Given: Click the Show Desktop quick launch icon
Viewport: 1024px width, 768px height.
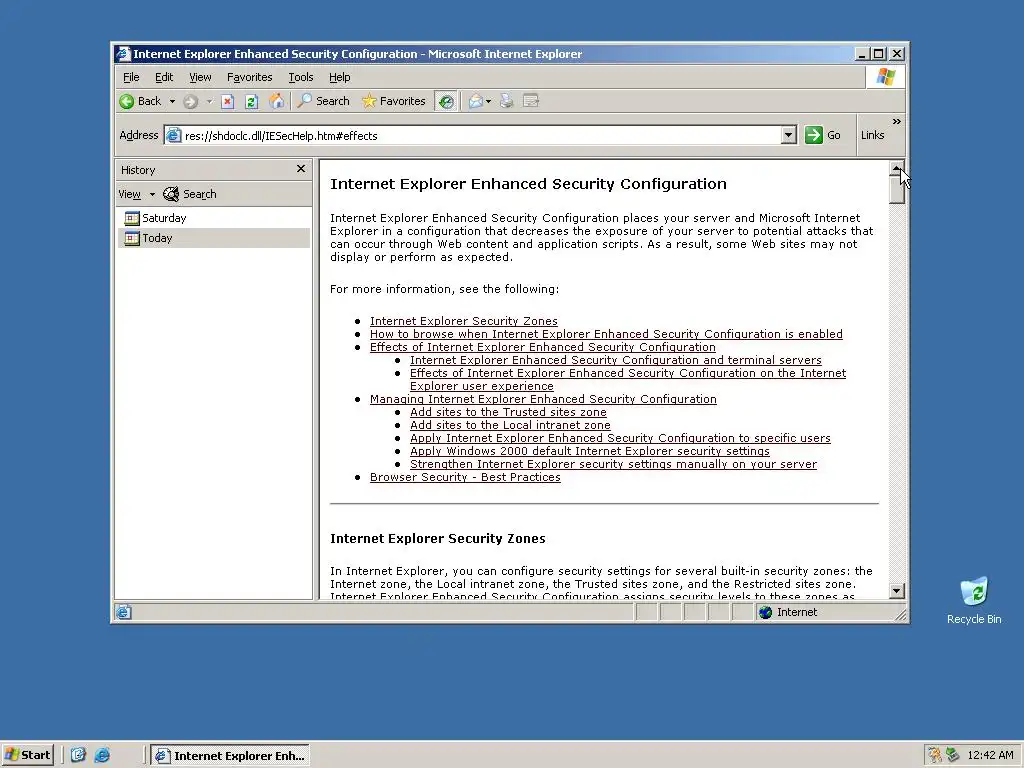Looking at the screenshot, I should (x=78, y=755).
